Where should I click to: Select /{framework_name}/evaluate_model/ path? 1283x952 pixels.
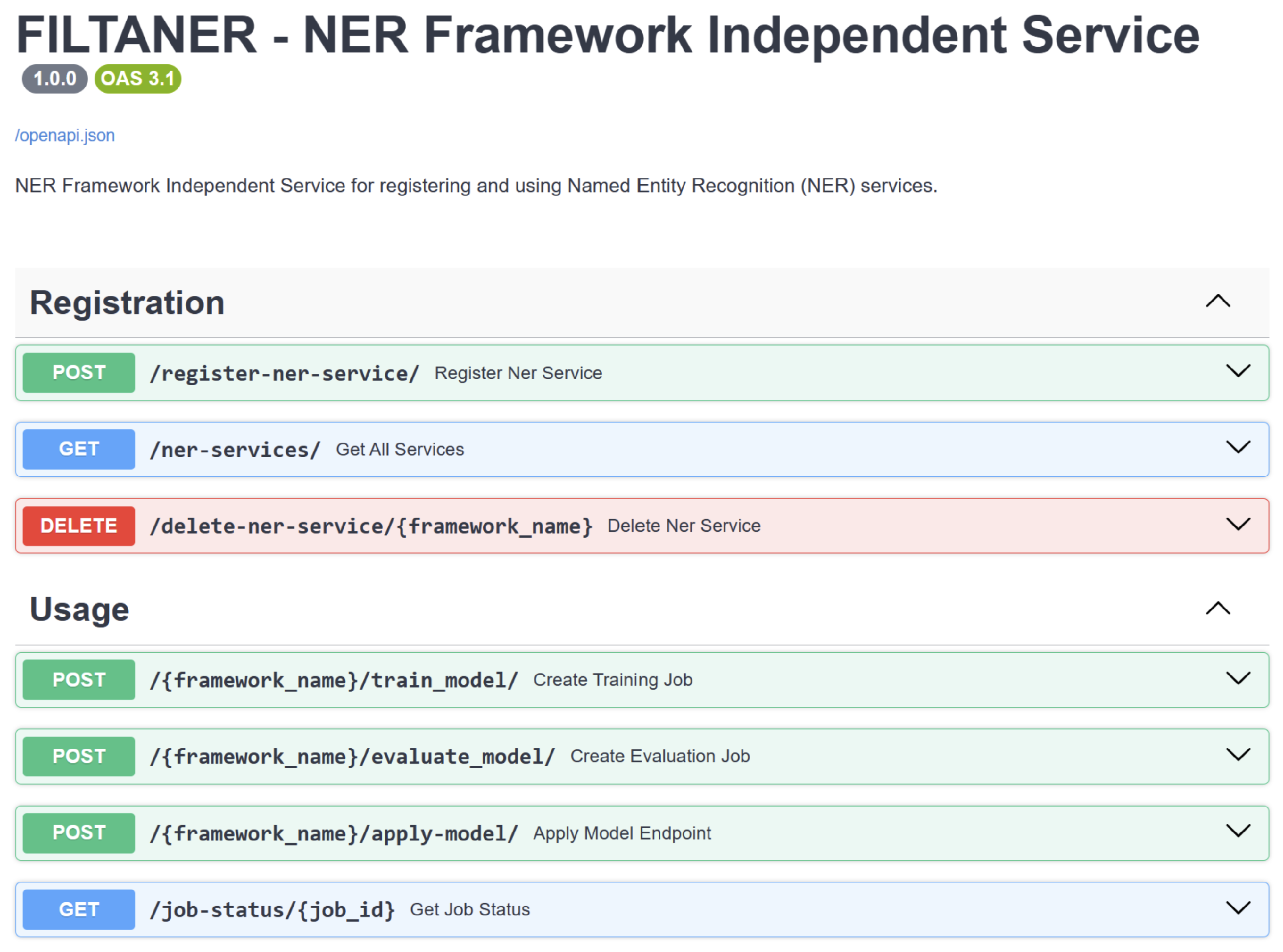tap(353, 757)
